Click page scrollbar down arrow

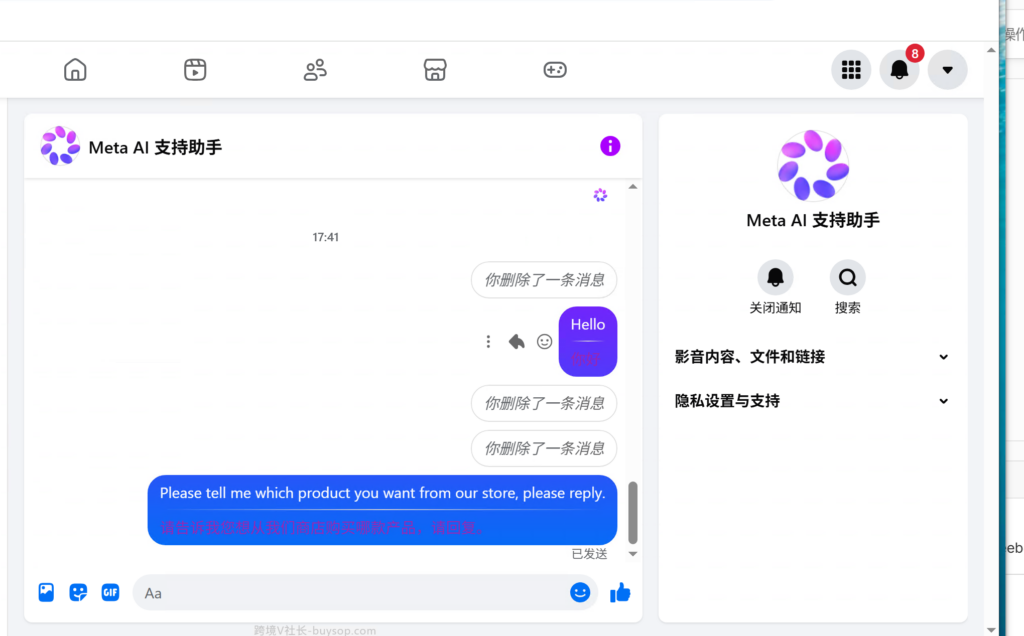[991, 629]
